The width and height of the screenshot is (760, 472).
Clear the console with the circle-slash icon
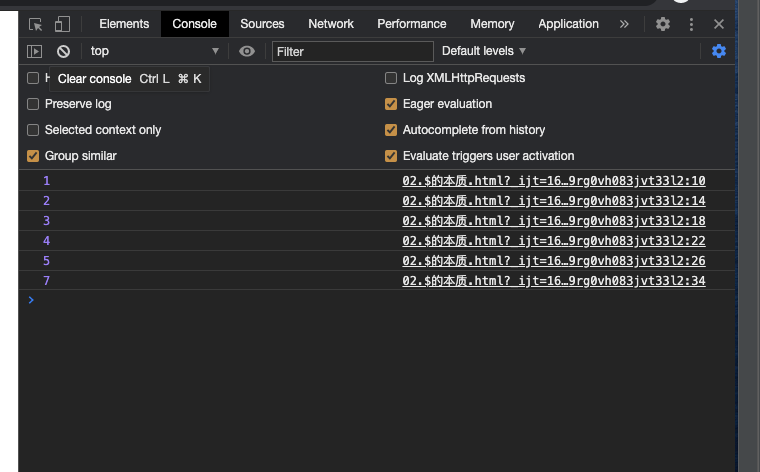tap(63, 51)
